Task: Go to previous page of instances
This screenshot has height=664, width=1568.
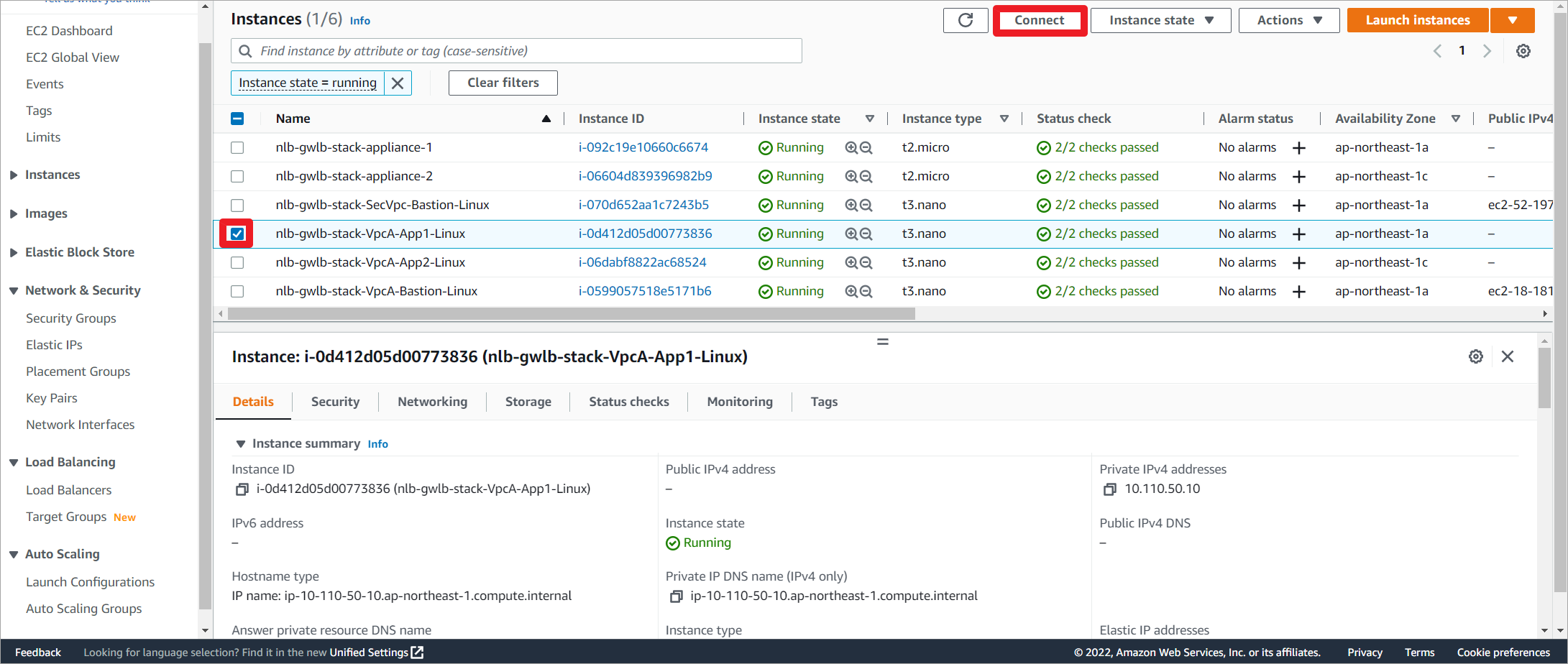Action: 1437,51
